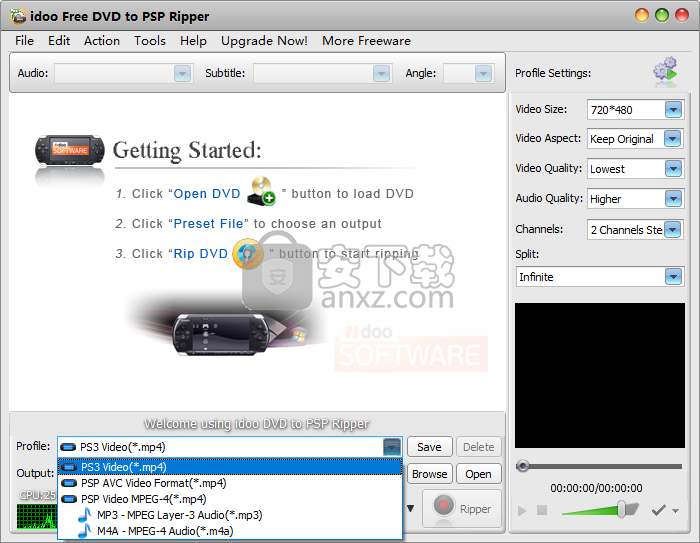Select PS3 Video(*.mp4) from profile list
The height and width of the screenshot is (543, 700).
click(230, 467)
